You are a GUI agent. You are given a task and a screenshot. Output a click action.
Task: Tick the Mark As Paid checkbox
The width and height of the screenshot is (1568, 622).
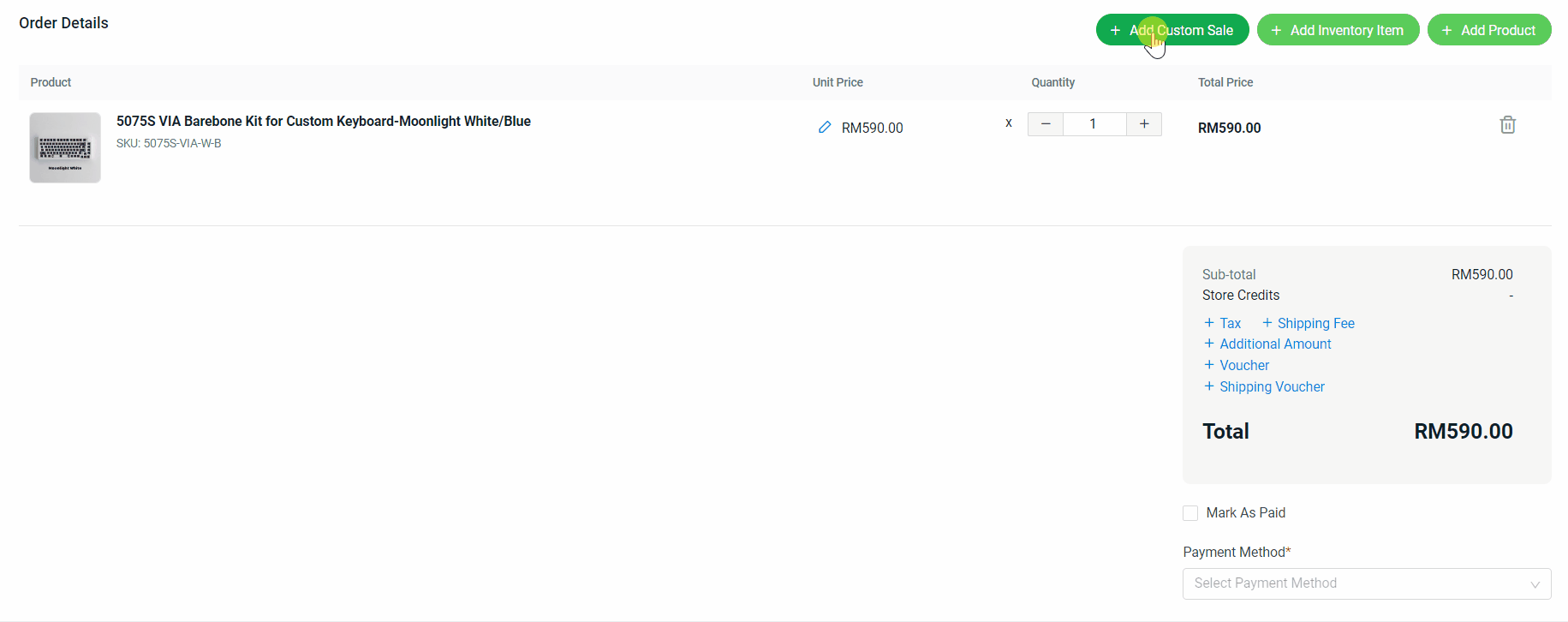[1190, 513]
